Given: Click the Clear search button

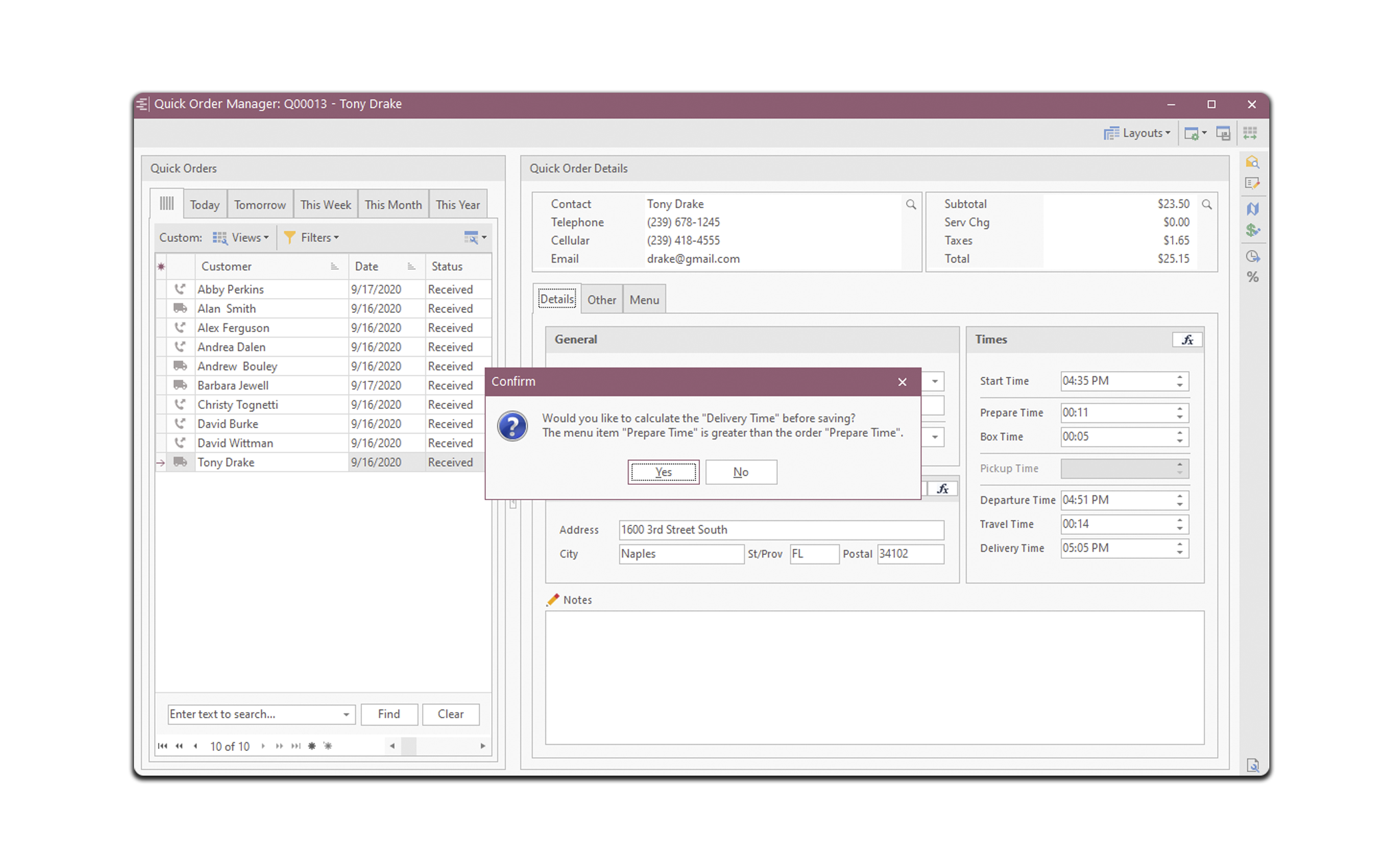Looking at the screenshot, I should tap(451, 714).
